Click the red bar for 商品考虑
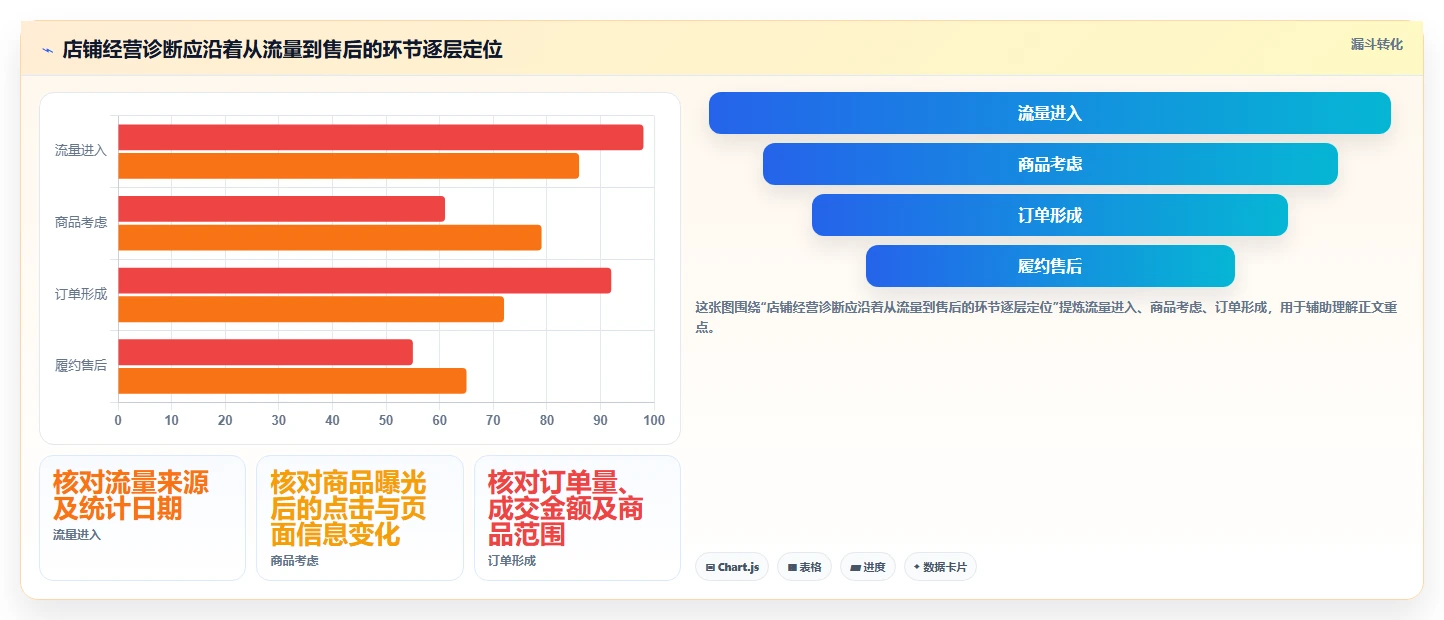The width and height of the screenshot is (1444, 620). point(281,209)
